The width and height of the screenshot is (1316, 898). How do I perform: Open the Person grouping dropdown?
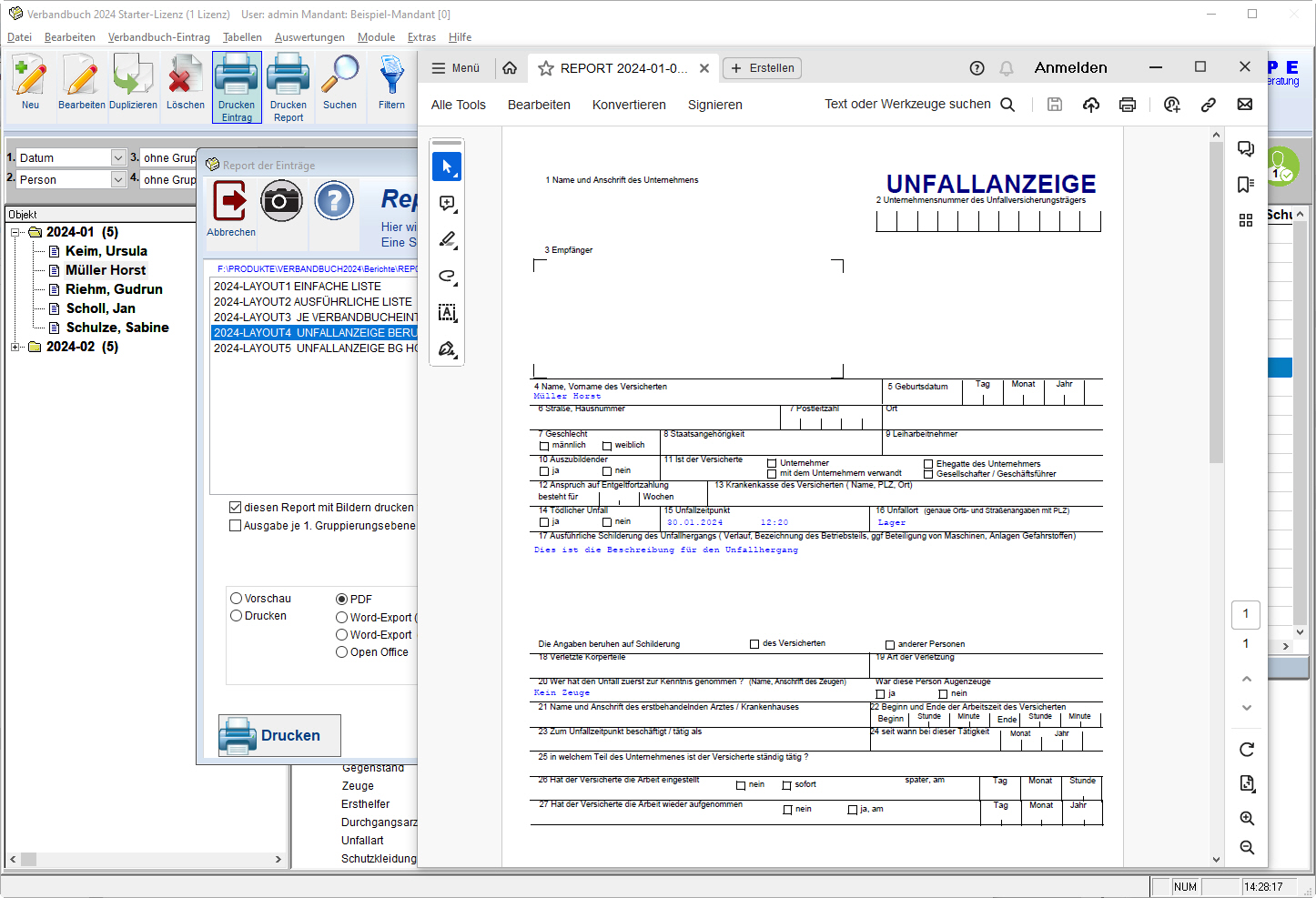point(118,180)
